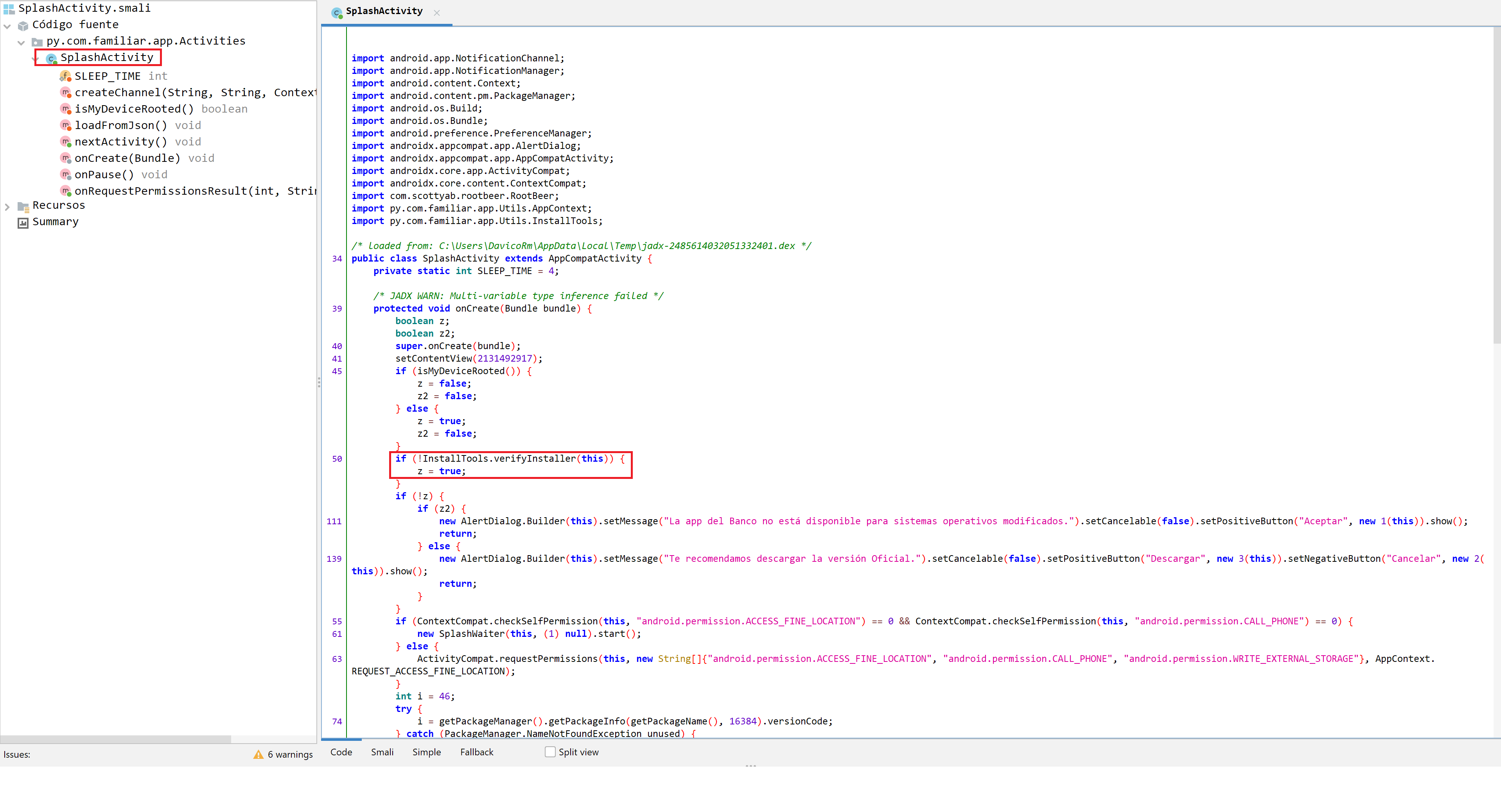
Task: Select SLEEP_TIME int in the tree
Action: 120,76
